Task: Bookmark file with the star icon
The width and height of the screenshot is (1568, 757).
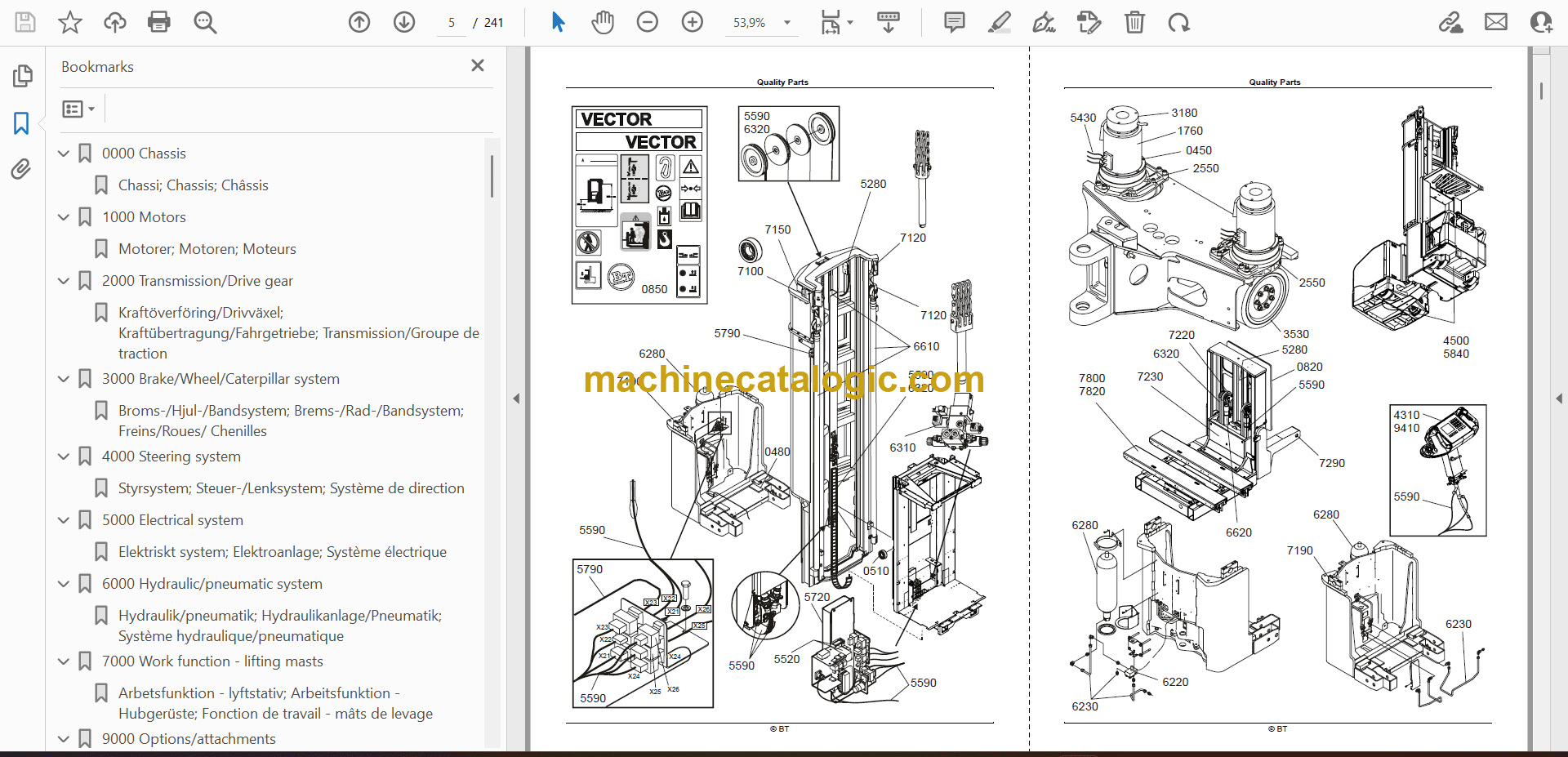Action: [70, 22]
